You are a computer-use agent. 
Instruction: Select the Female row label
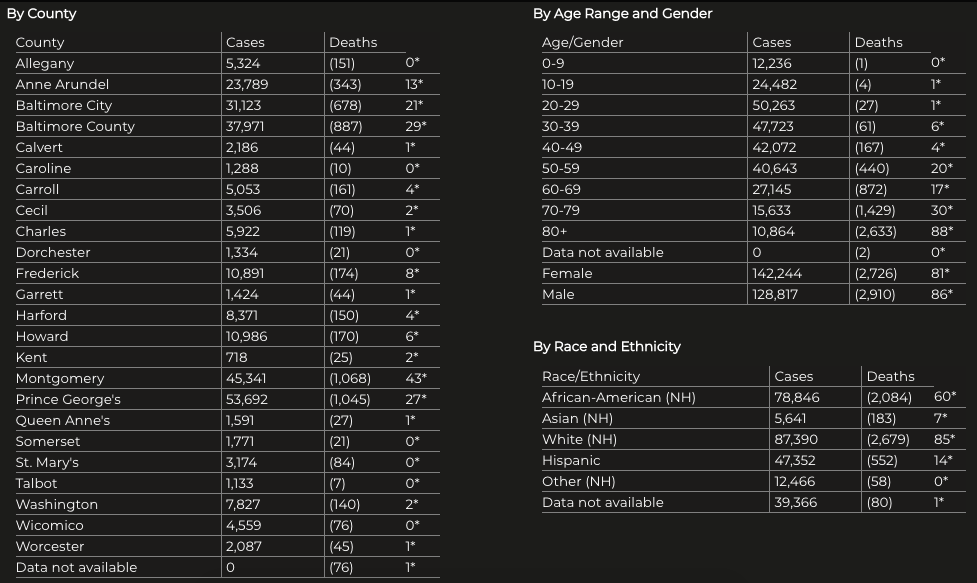[x=567, y=273]
